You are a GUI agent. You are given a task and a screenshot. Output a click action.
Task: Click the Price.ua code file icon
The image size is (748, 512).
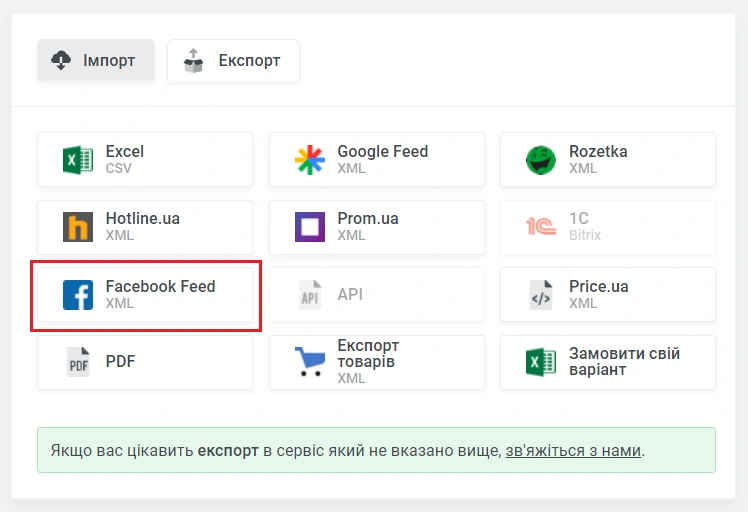pyautogui.click(x=541, y=295)
